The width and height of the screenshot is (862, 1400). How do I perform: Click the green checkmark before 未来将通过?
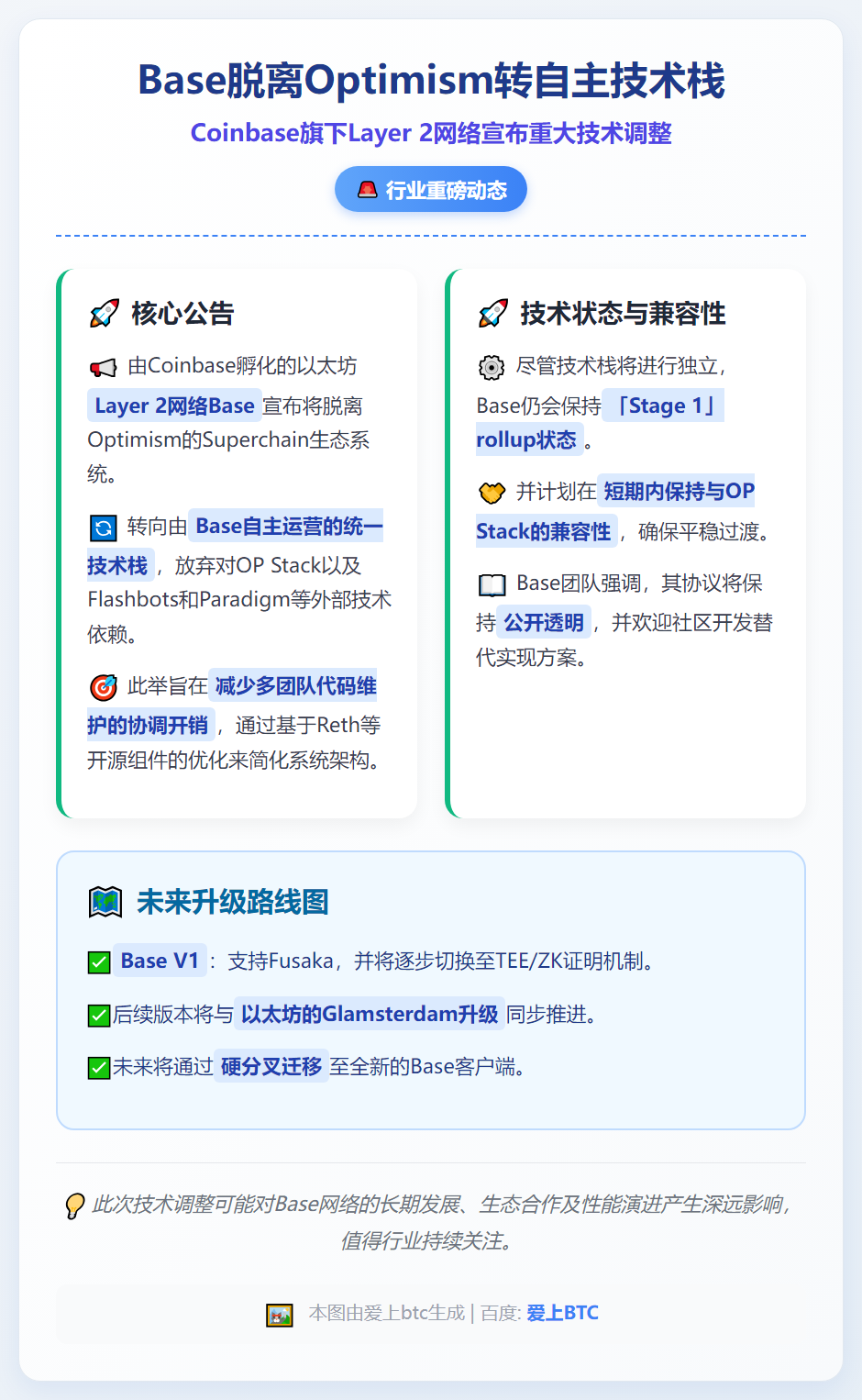(x=99, y=1068)
